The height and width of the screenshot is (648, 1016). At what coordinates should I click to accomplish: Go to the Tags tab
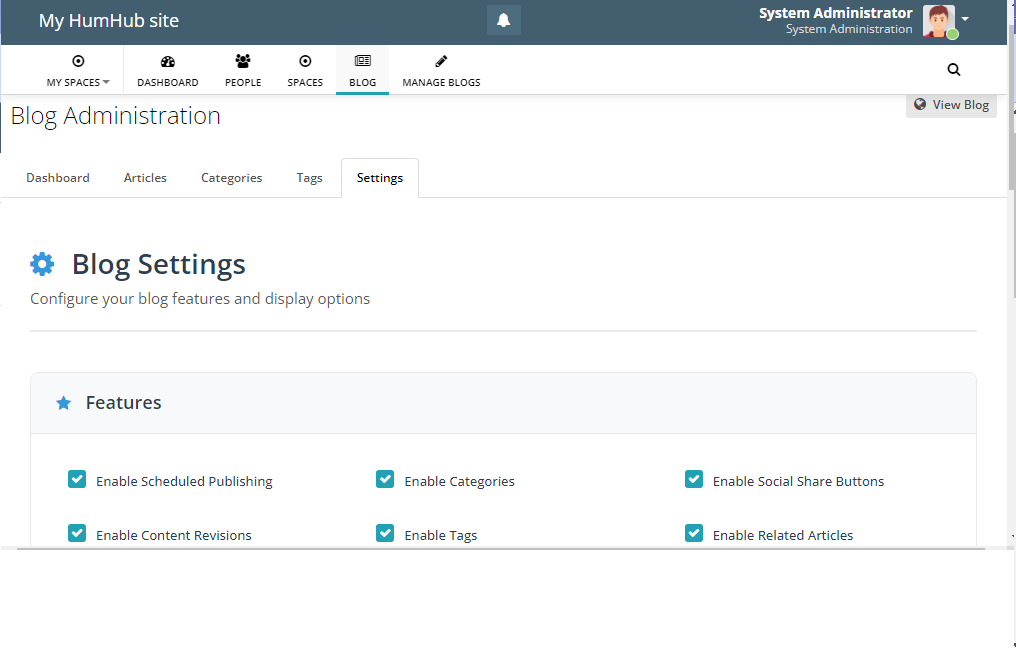coord(309,178)
